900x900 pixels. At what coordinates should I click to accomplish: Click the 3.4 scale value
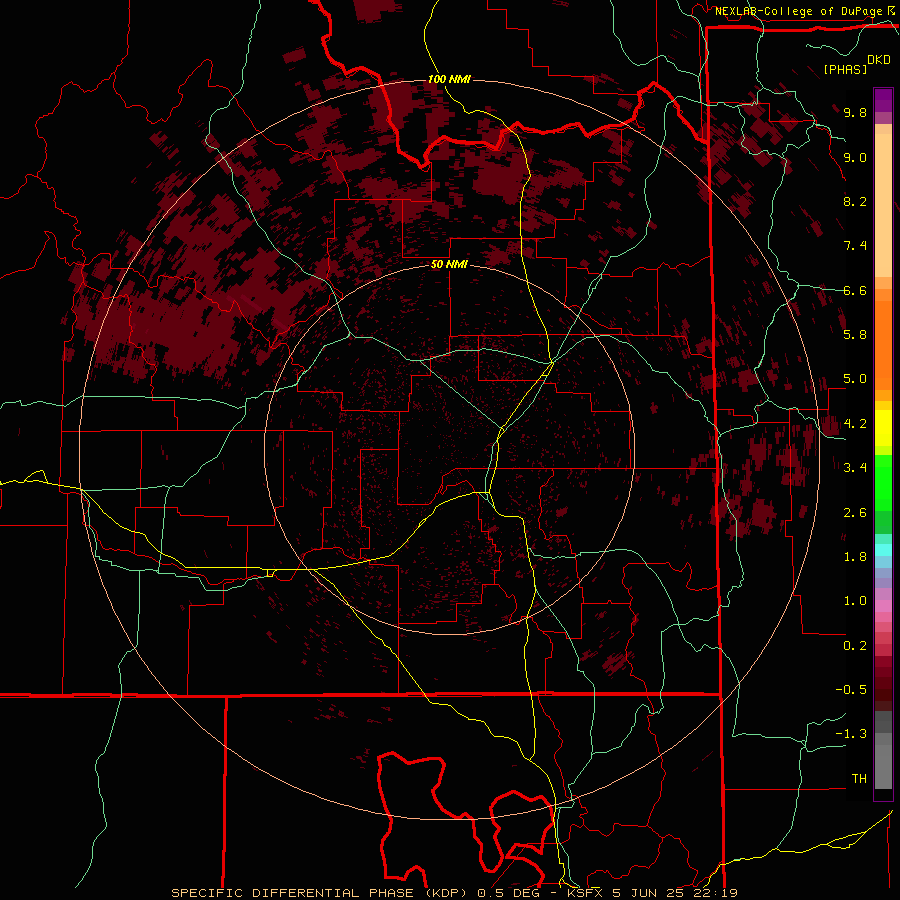coord(855,468)
